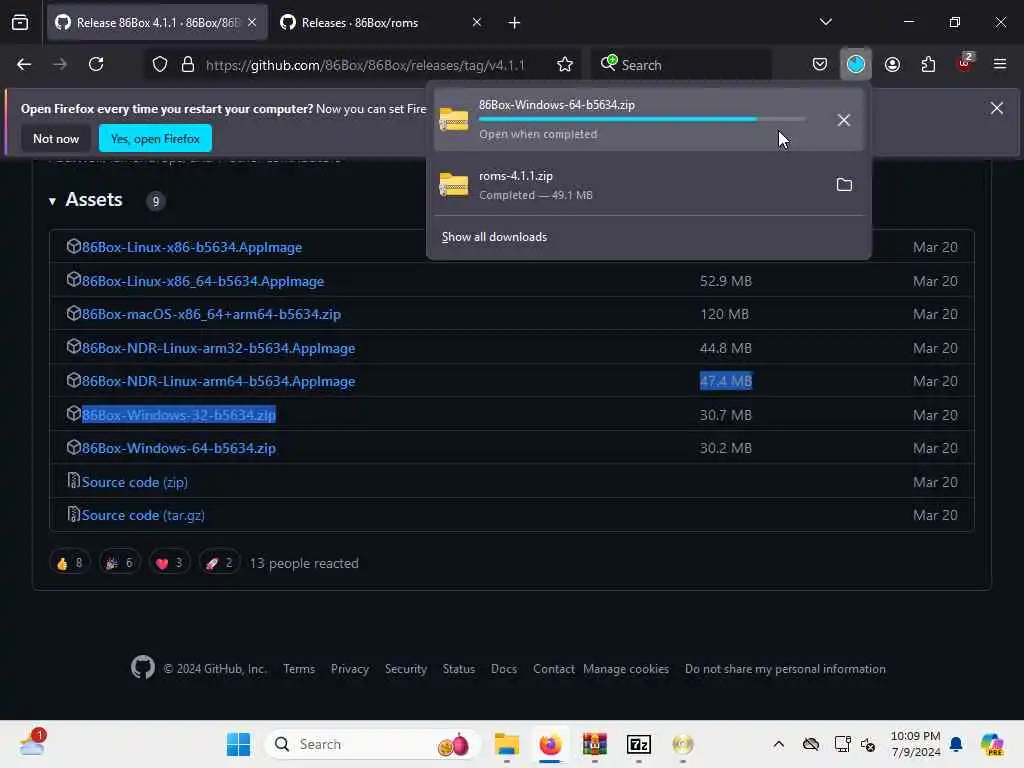
Task: Click the GitHub footer logo
Action: pos(142,667)
